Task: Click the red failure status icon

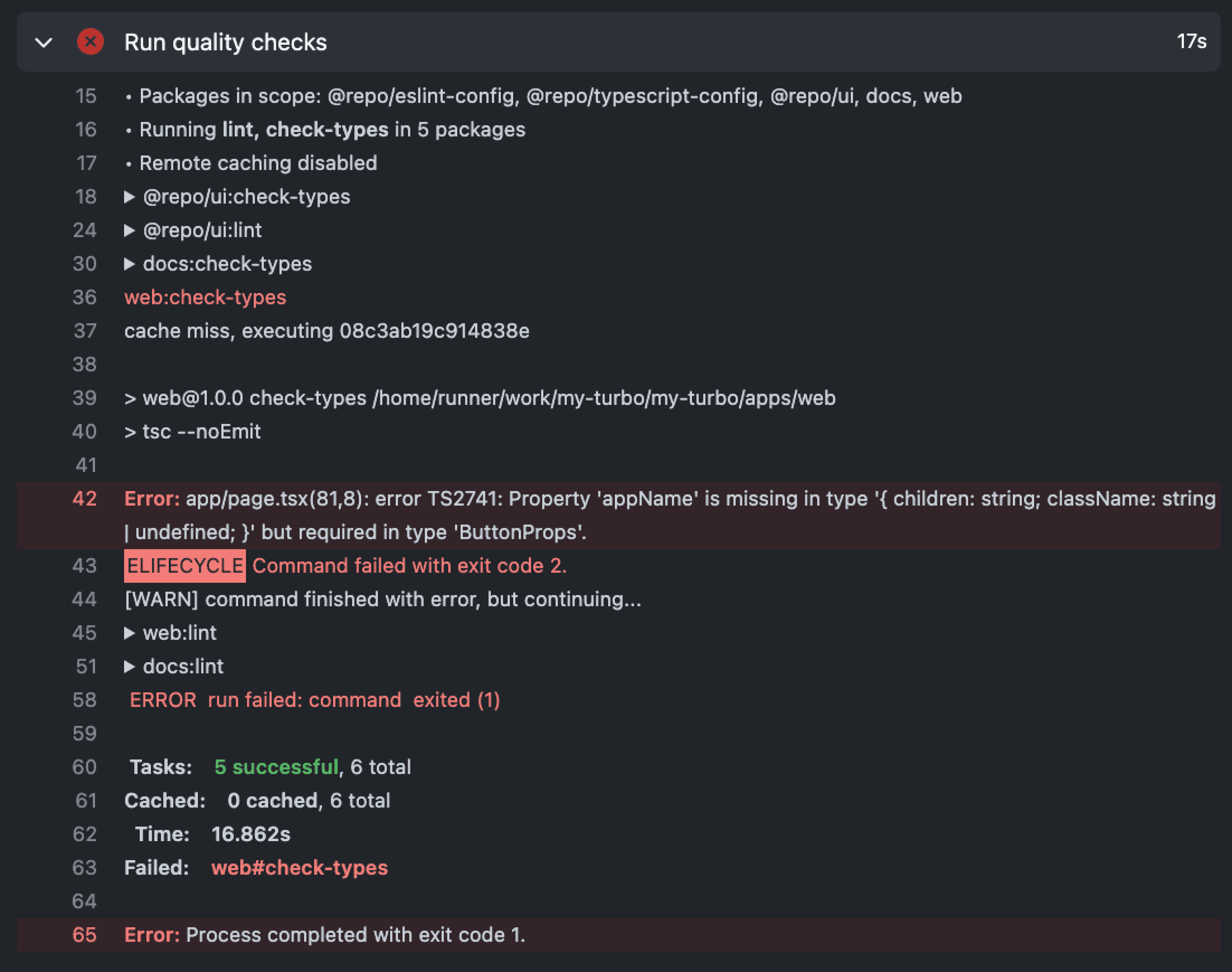Action: (x=91, y=42)
